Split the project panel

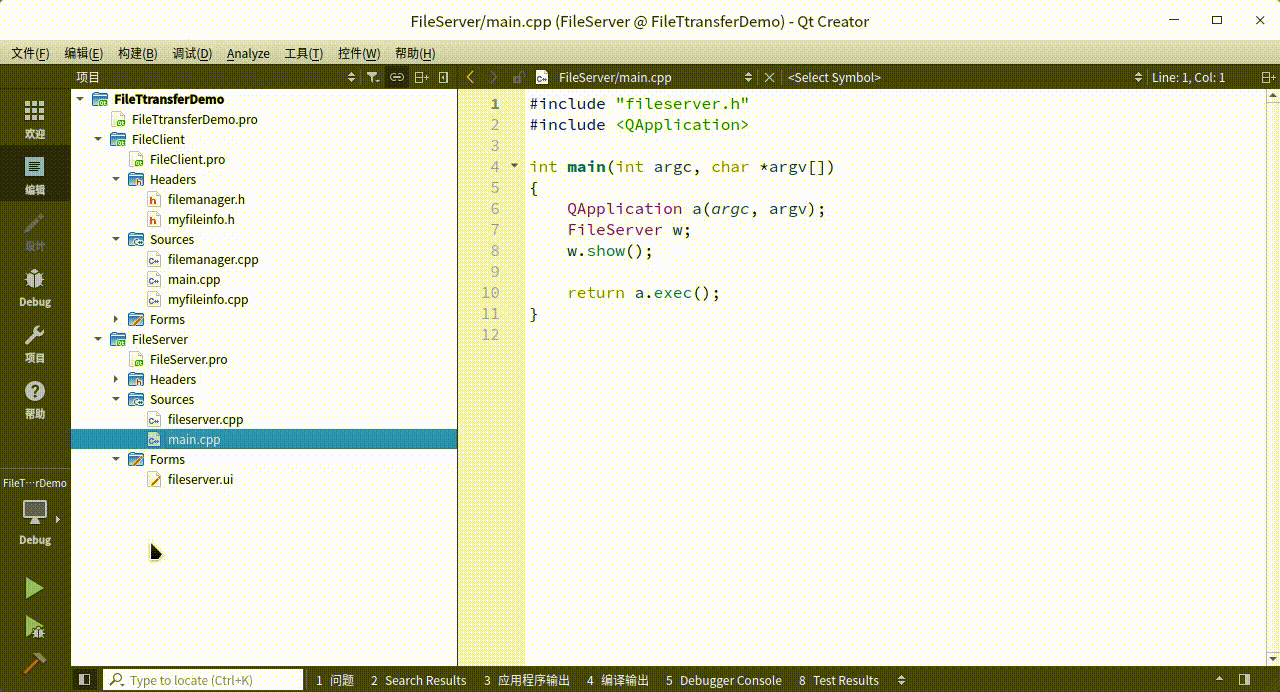421,77
